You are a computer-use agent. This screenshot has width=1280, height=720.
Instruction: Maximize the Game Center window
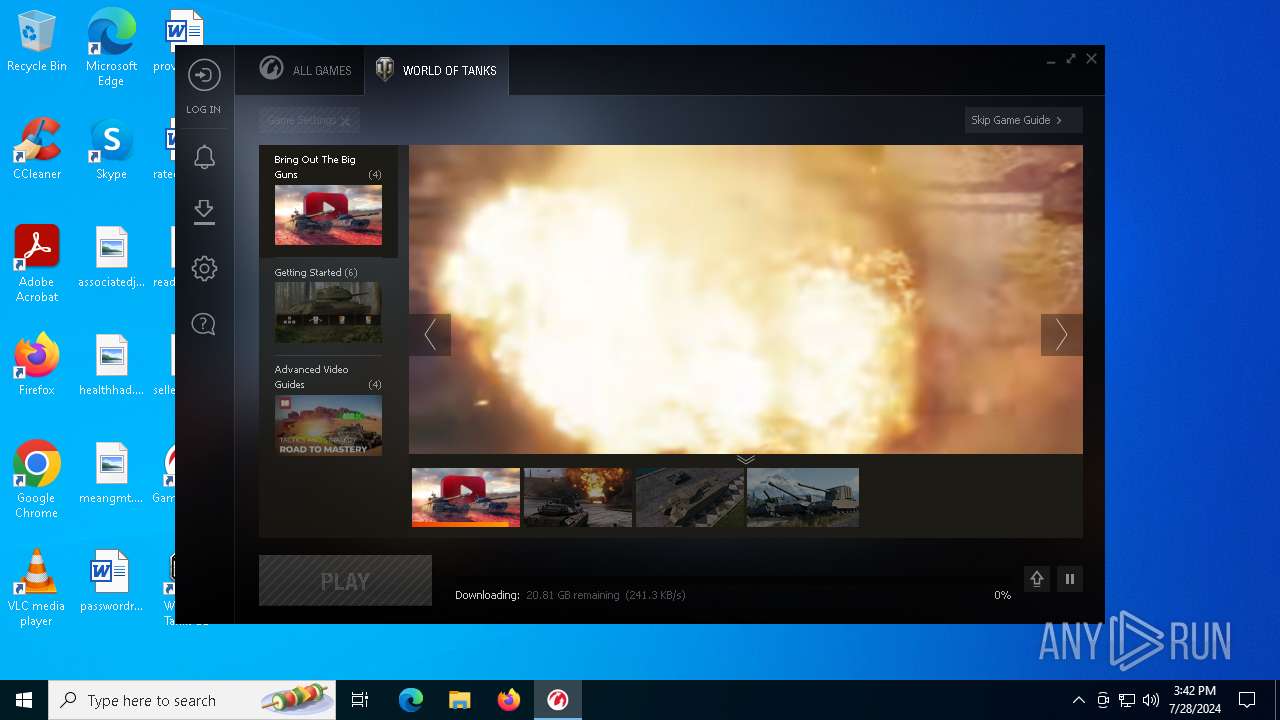pyautogui.click(x=1071, y=59)
